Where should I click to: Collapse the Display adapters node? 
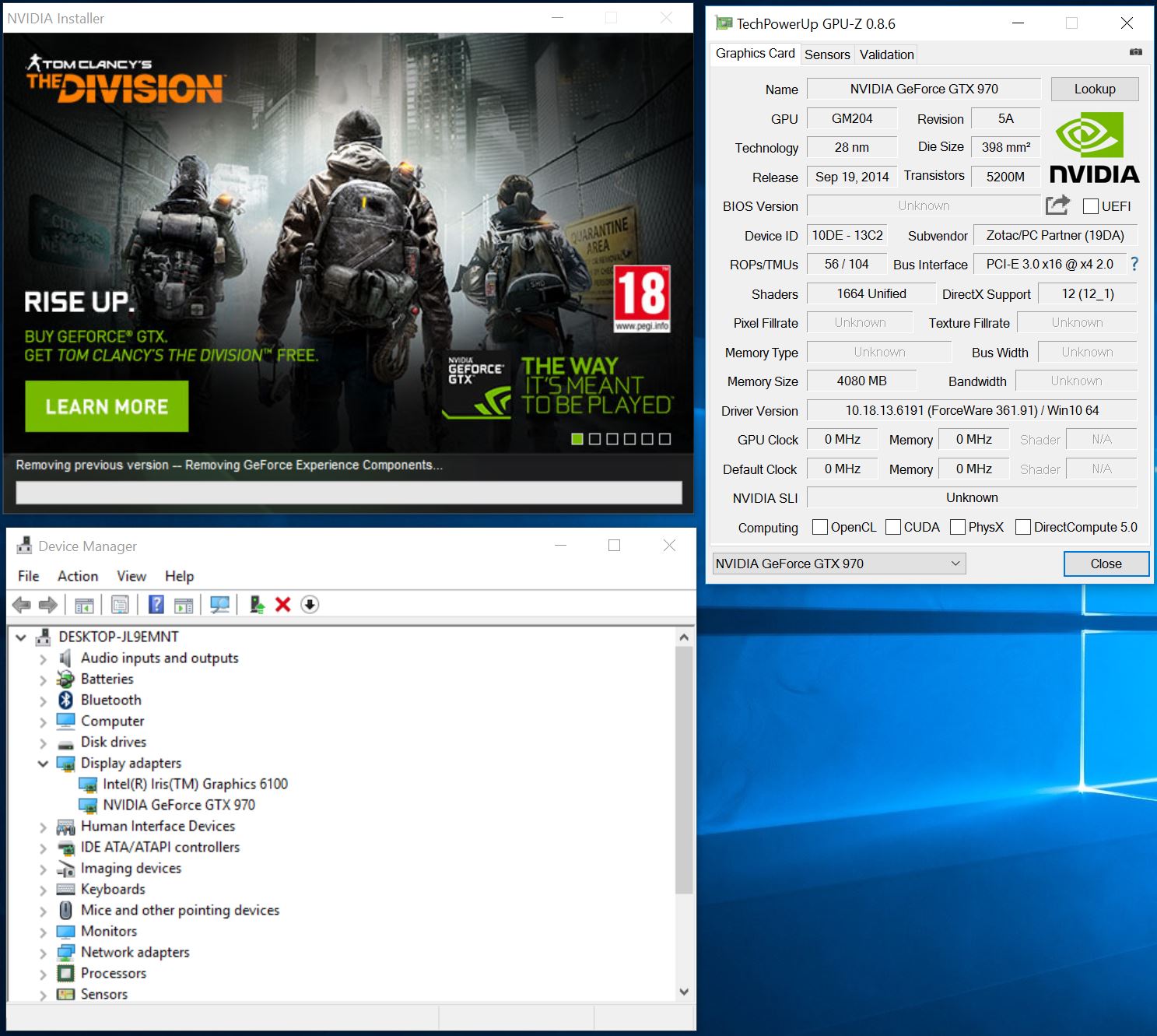tap(43, 763)
